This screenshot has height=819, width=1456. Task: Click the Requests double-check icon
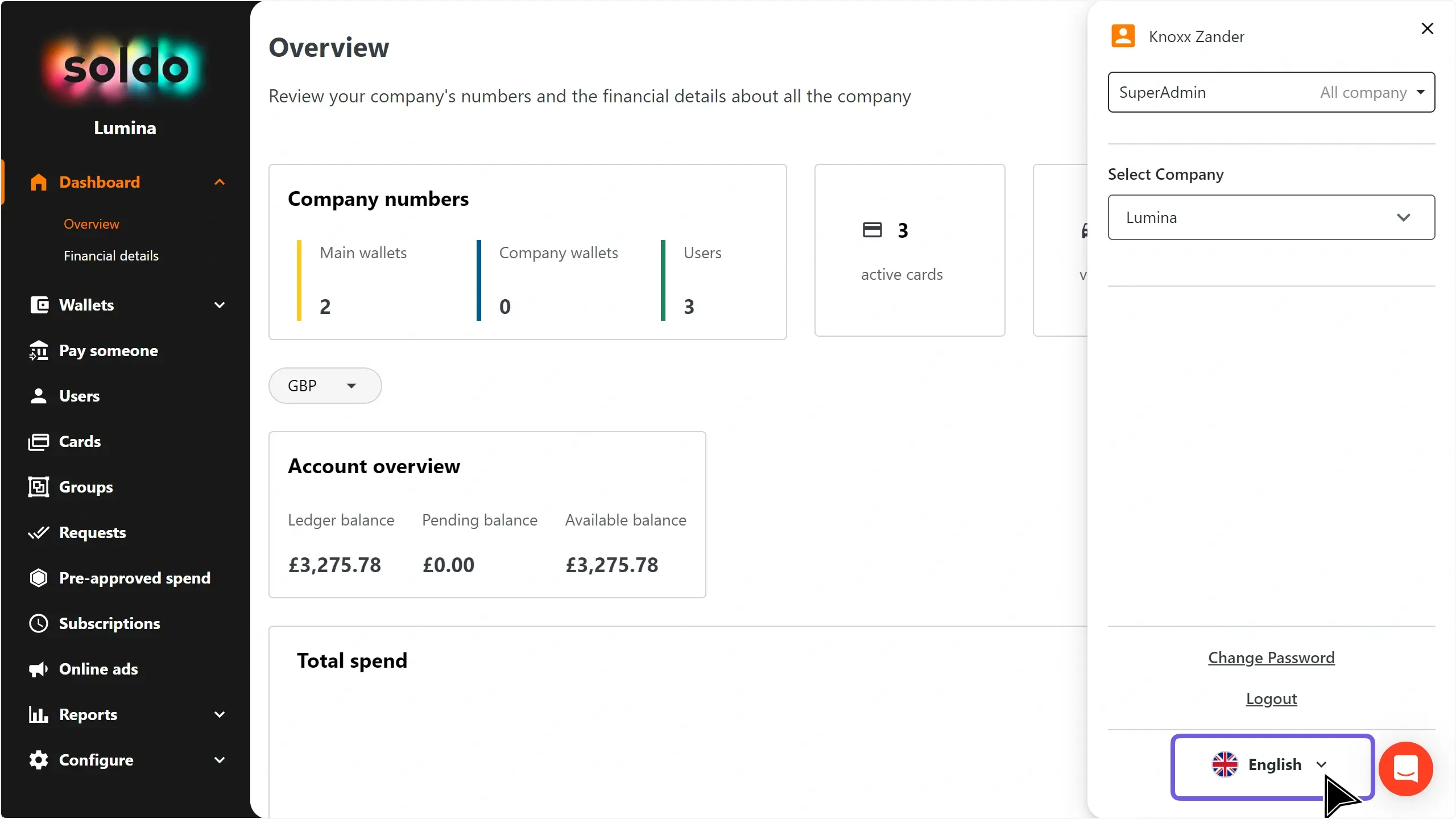pos(39,532)
